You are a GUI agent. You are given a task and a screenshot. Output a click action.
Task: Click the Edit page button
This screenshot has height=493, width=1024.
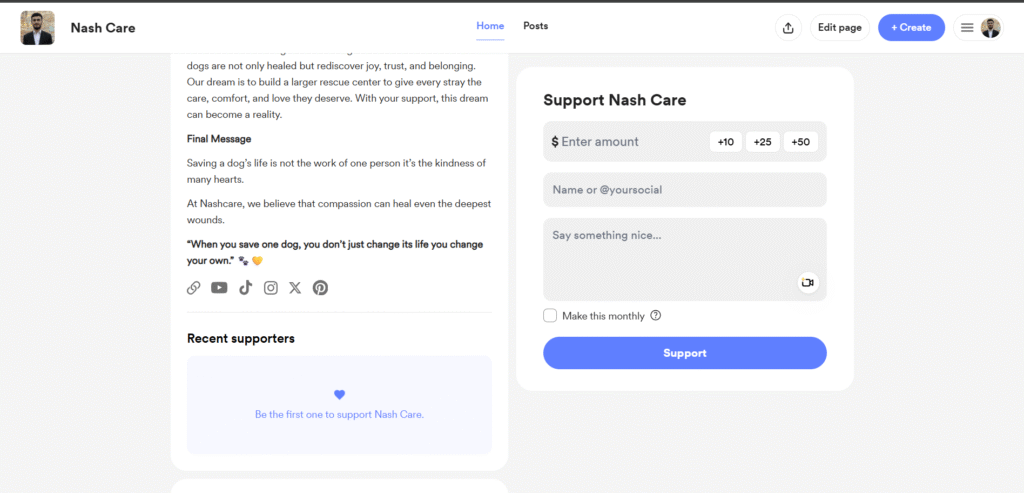coord(839,28)
